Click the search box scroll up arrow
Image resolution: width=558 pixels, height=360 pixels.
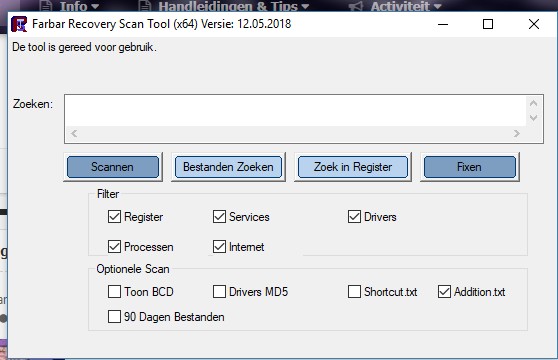tap(533, 104)
